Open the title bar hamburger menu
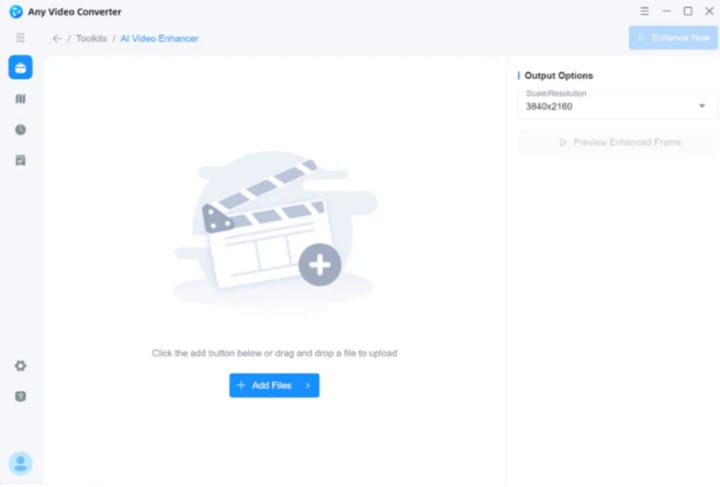This screenshot has width=720, height=487. 644,11
